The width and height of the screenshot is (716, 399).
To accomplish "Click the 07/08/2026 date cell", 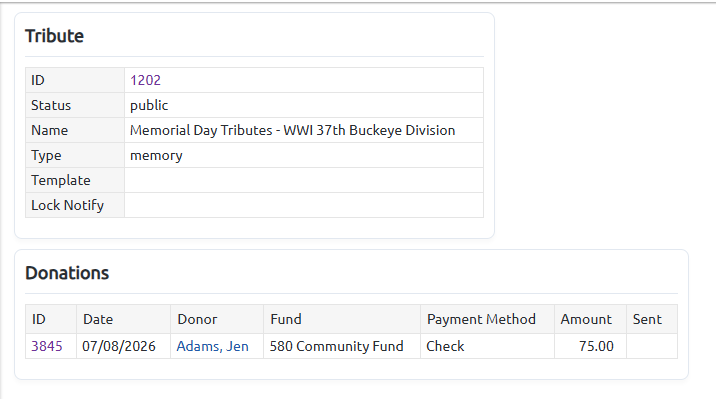I will coord(123,346).
